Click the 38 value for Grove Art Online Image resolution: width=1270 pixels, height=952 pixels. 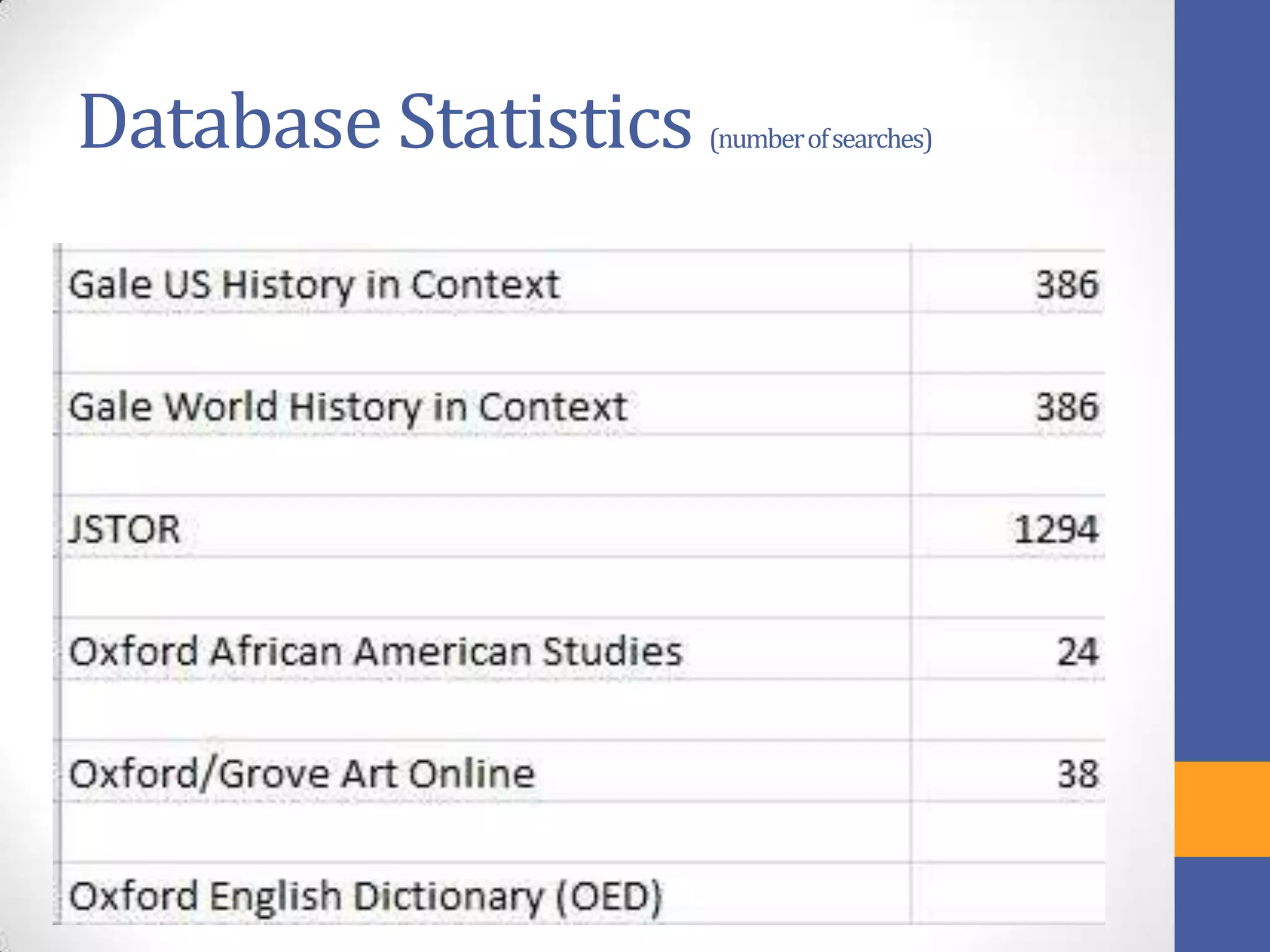coord(1078,774)
